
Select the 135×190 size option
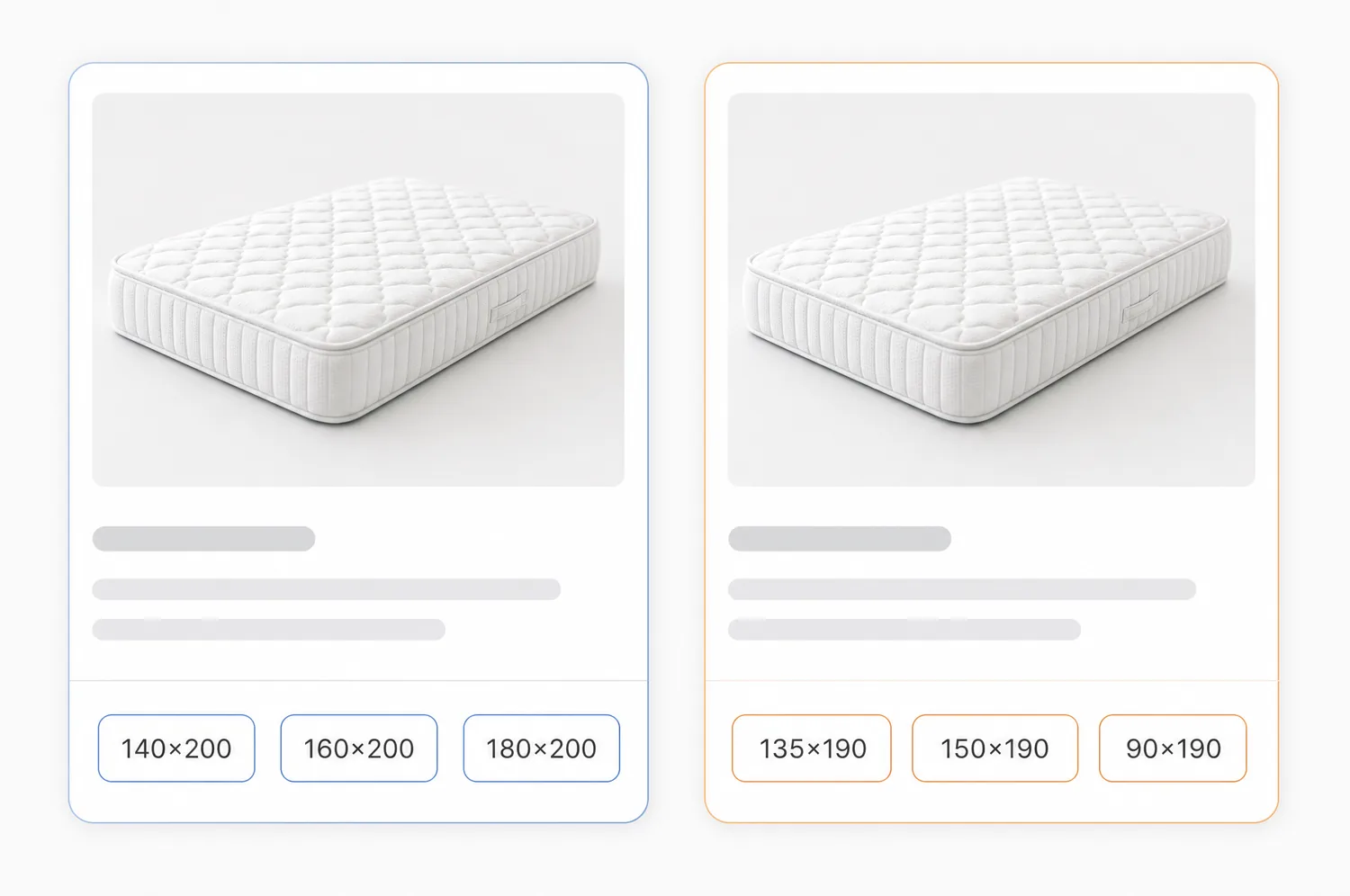pyautogui.click(x=812, y=748)
